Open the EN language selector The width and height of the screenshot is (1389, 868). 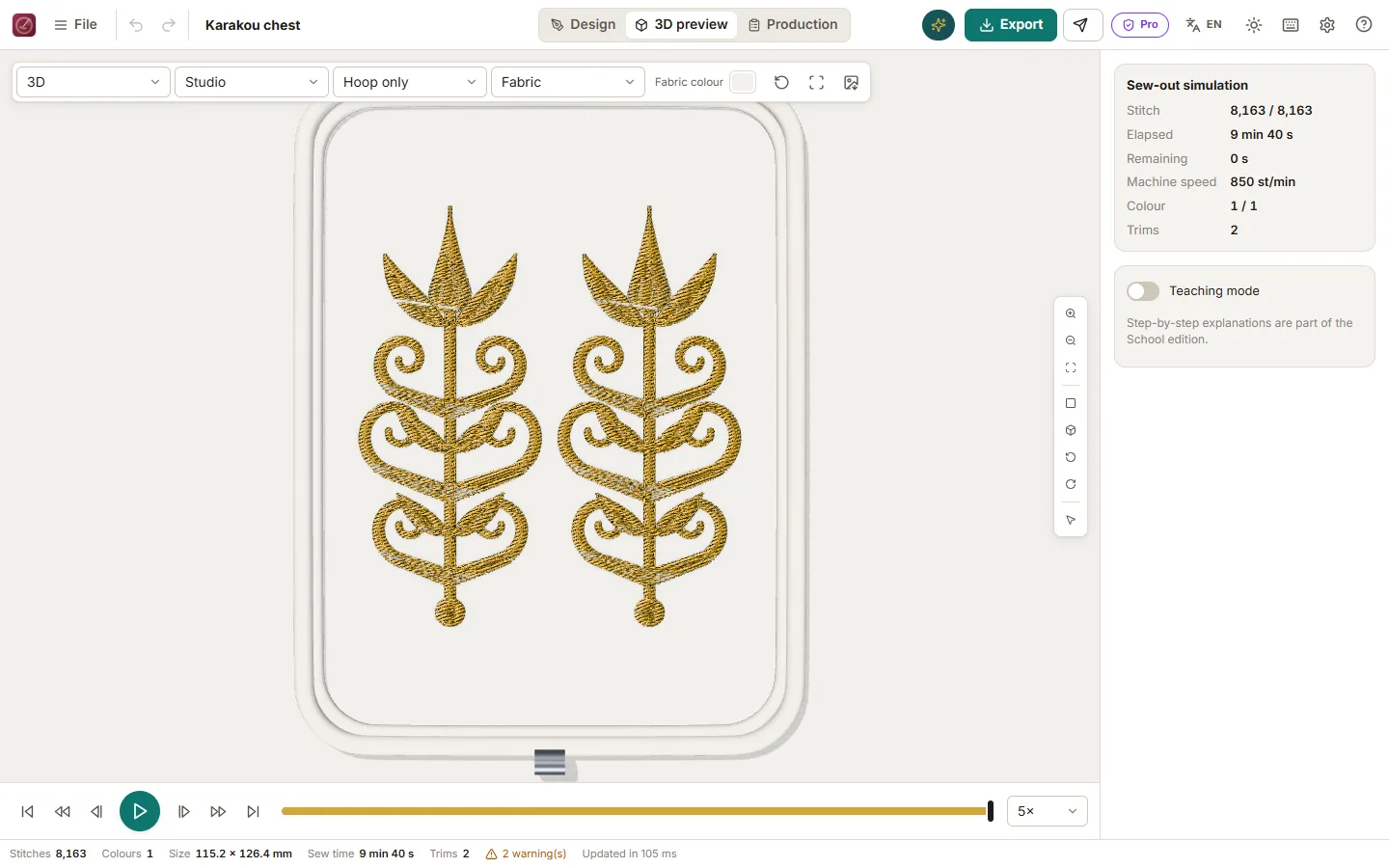(1204, 25)
